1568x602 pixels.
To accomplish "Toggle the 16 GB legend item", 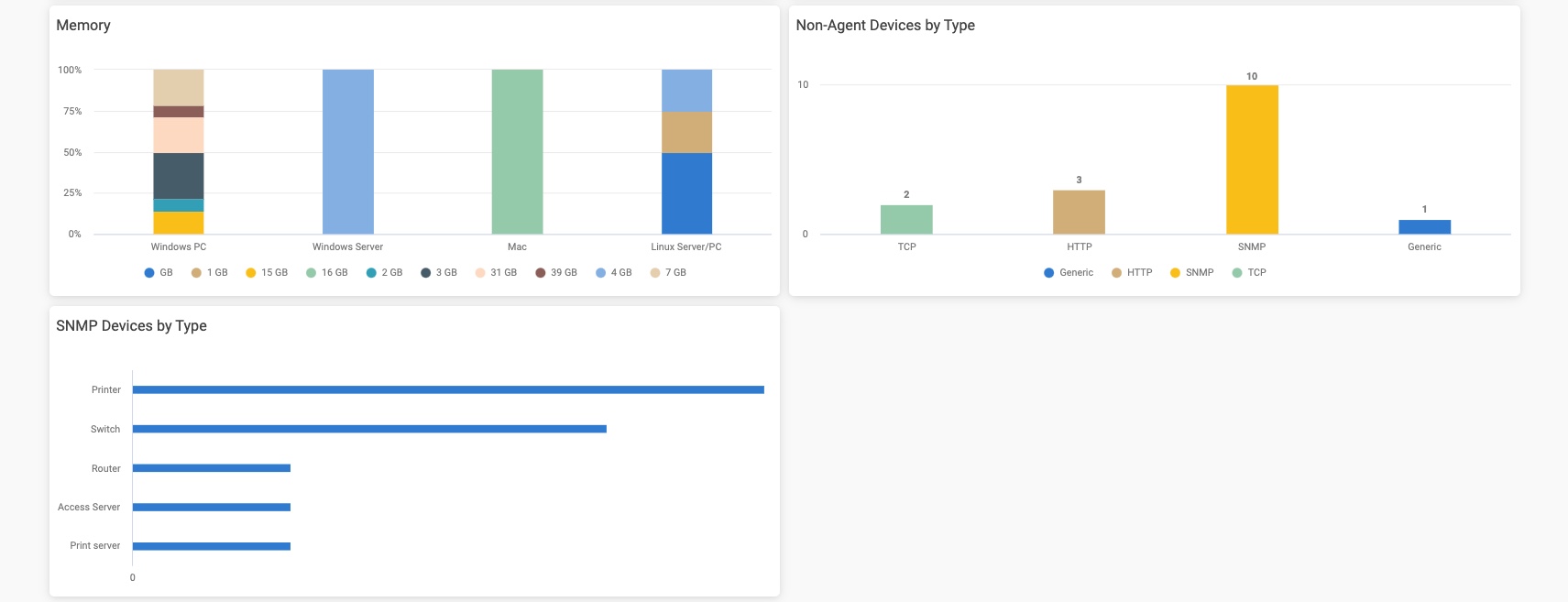I will [x=327, y=272].
